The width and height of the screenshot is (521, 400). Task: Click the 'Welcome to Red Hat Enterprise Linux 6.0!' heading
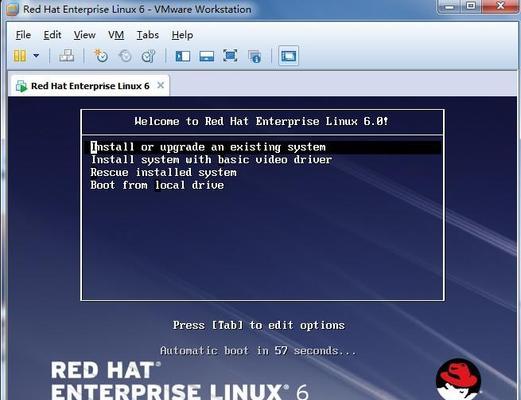pos(261,121)
